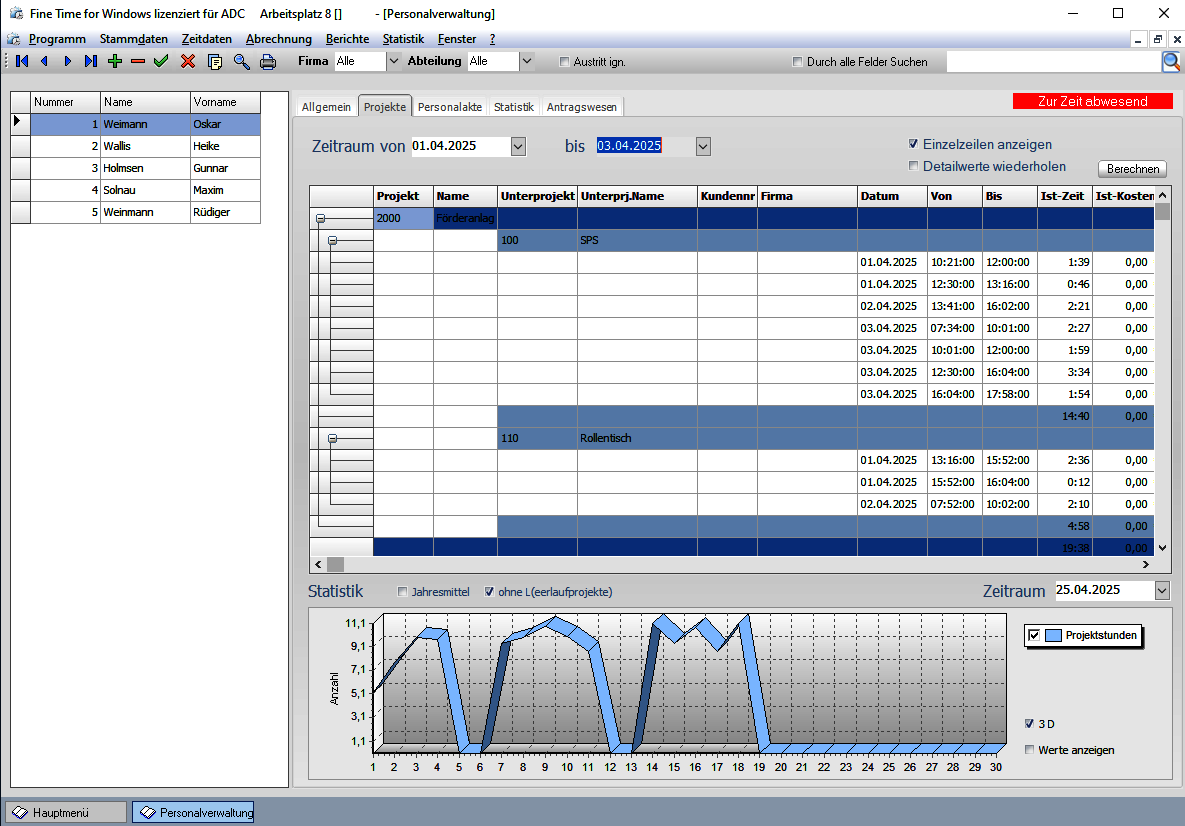Image resolution: width=1185 pixels, height=826 pixels.
Task: Collapse project 2000 tree node
Action: [x=320, y=218]
